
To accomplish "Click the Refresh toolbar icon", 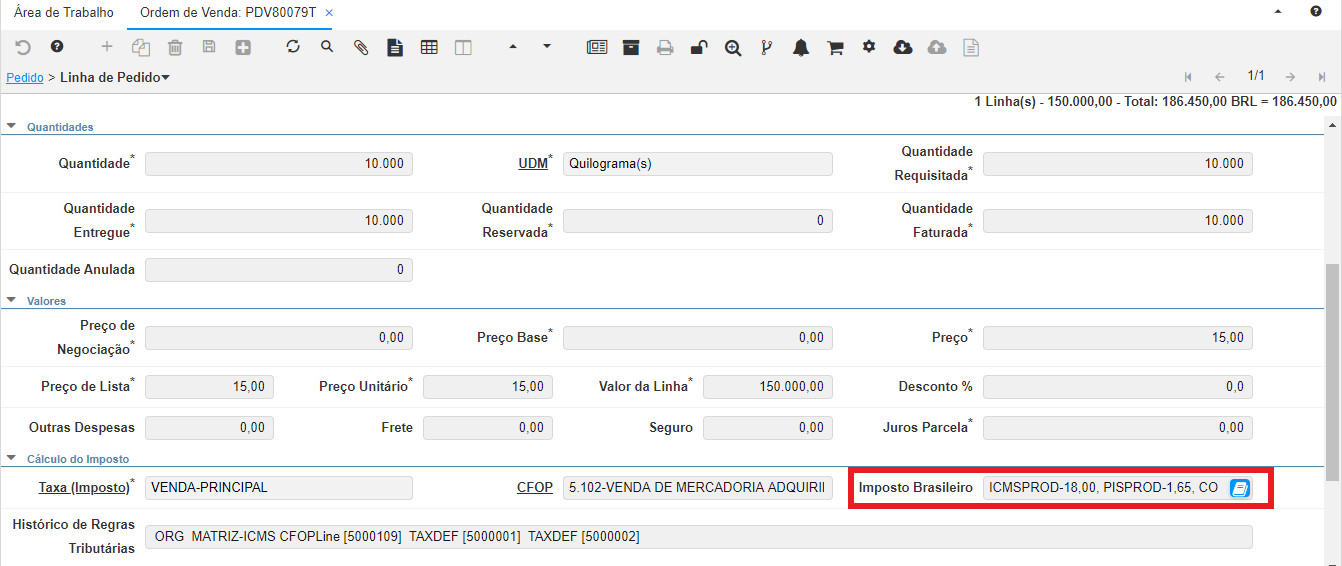I will pos(293,47).
